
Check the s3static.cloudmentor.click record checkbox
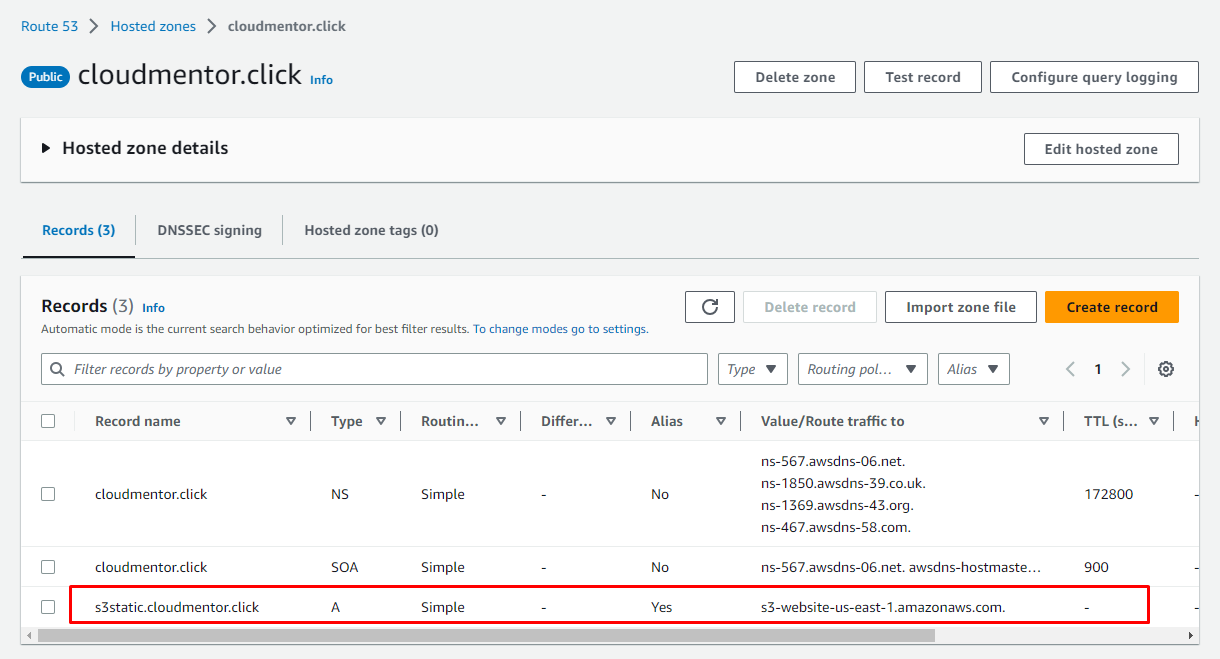coord(48,607)
